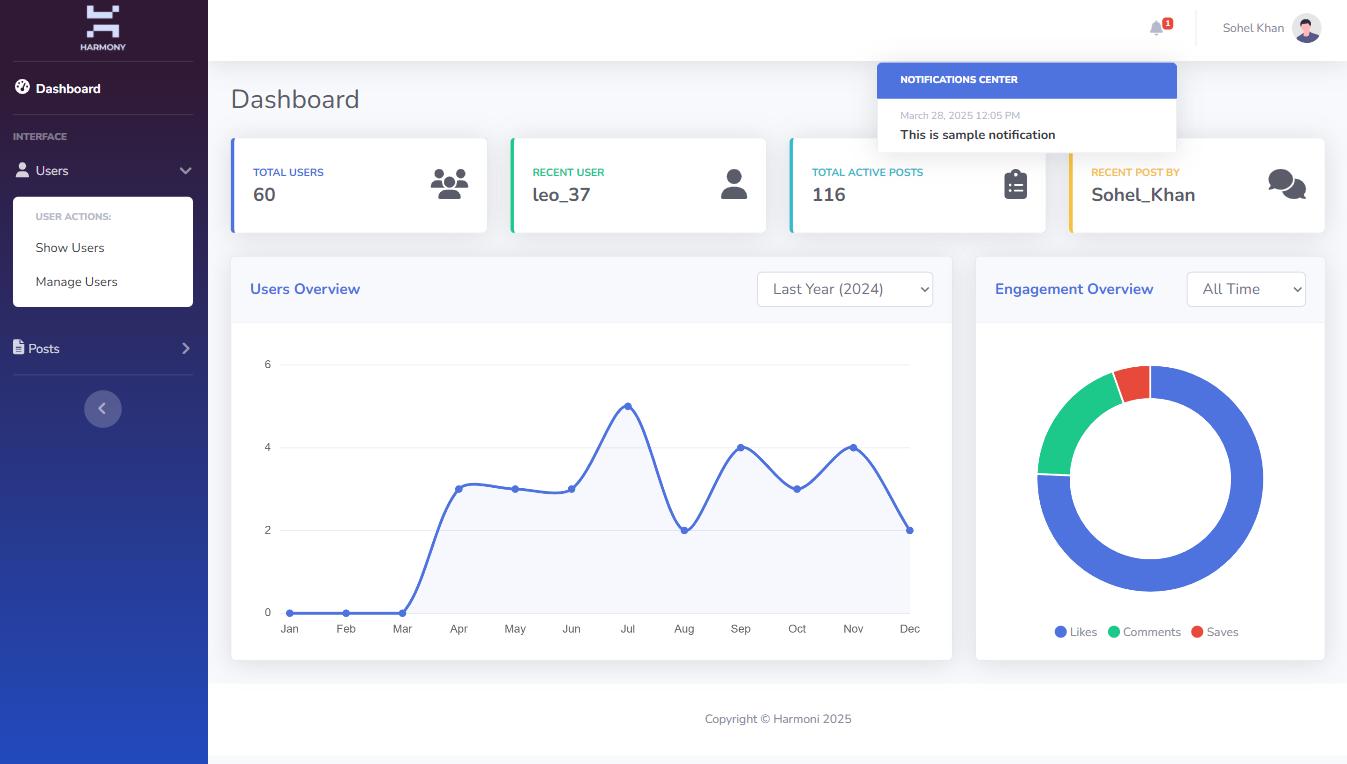Toggle Comments legend in Engagement Overview
The image size is (1347, 764).
[1144, 632]
